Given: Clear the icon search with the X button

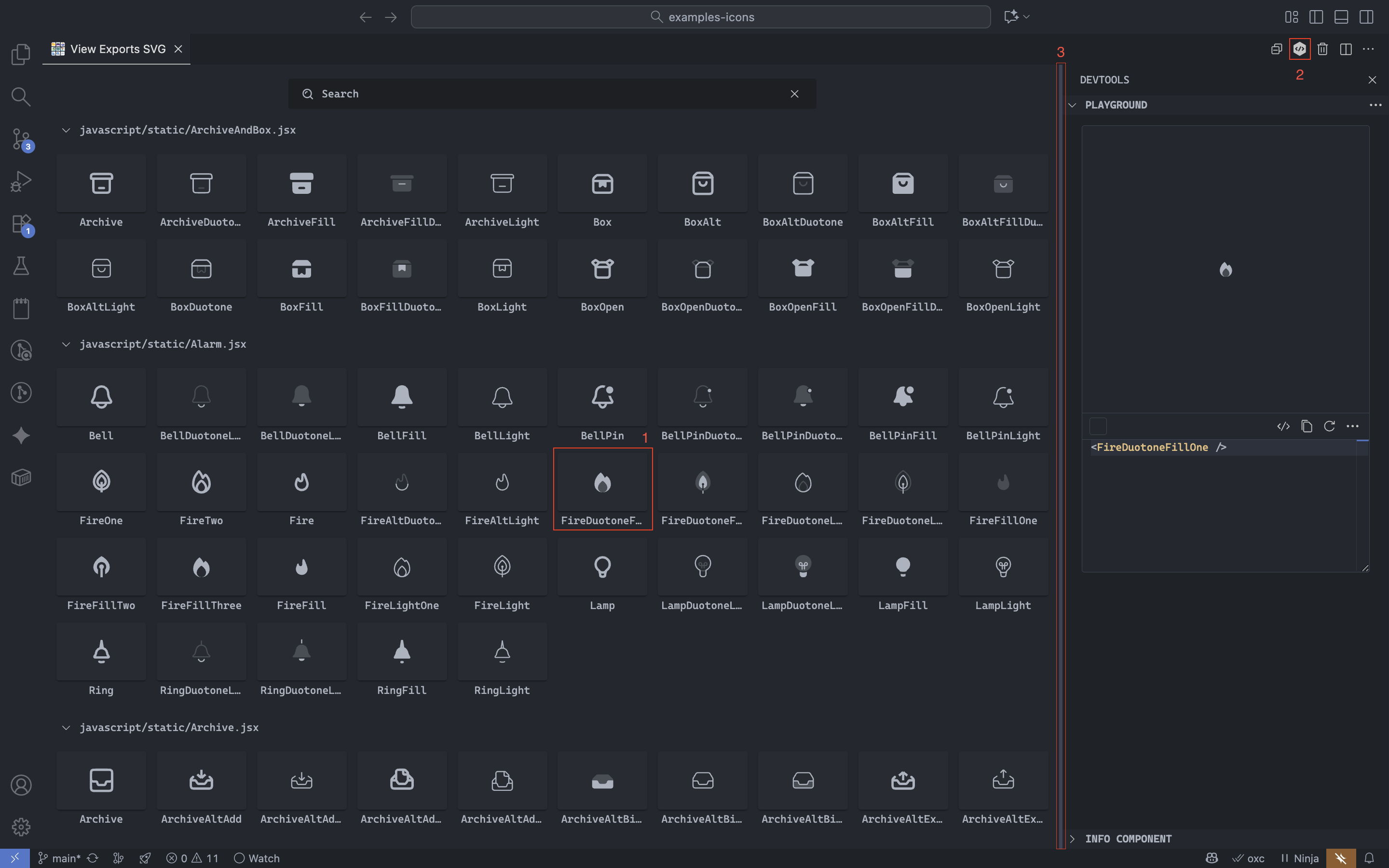Looking at the screenshot, I should (x=794, y=94).
